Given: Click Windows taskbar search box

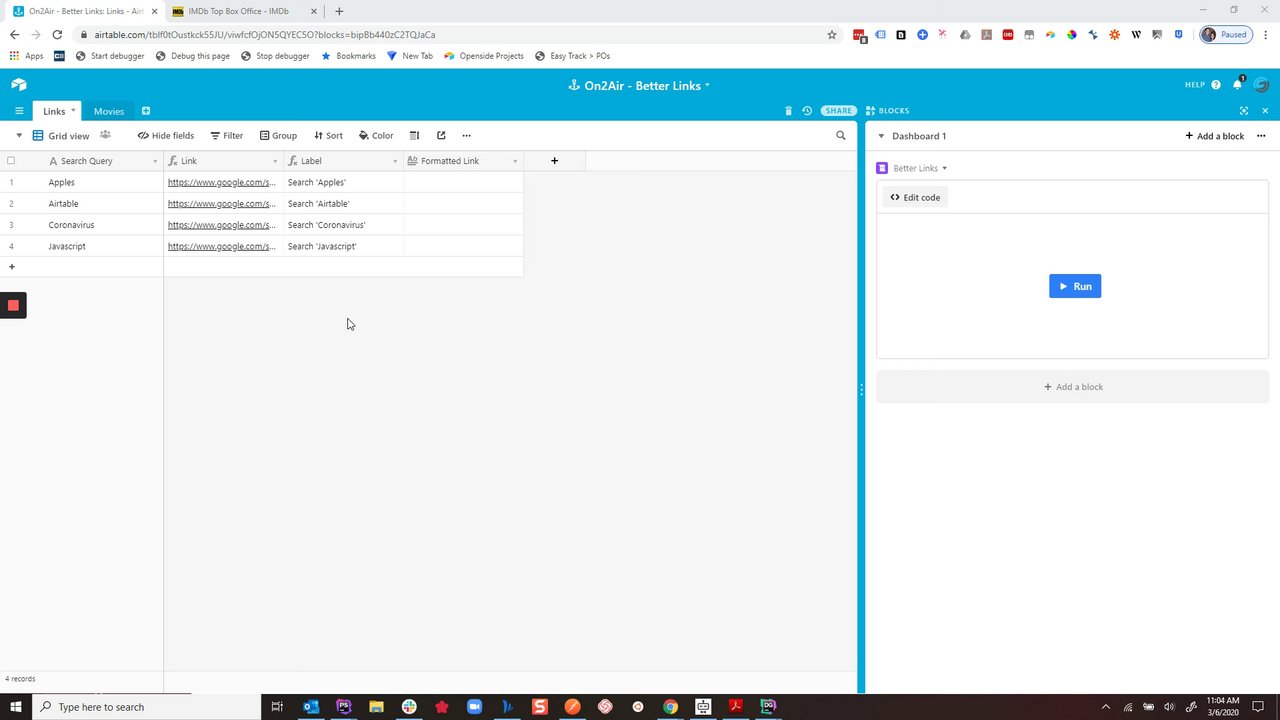Looking at the screenshot, I should [145, 707].
